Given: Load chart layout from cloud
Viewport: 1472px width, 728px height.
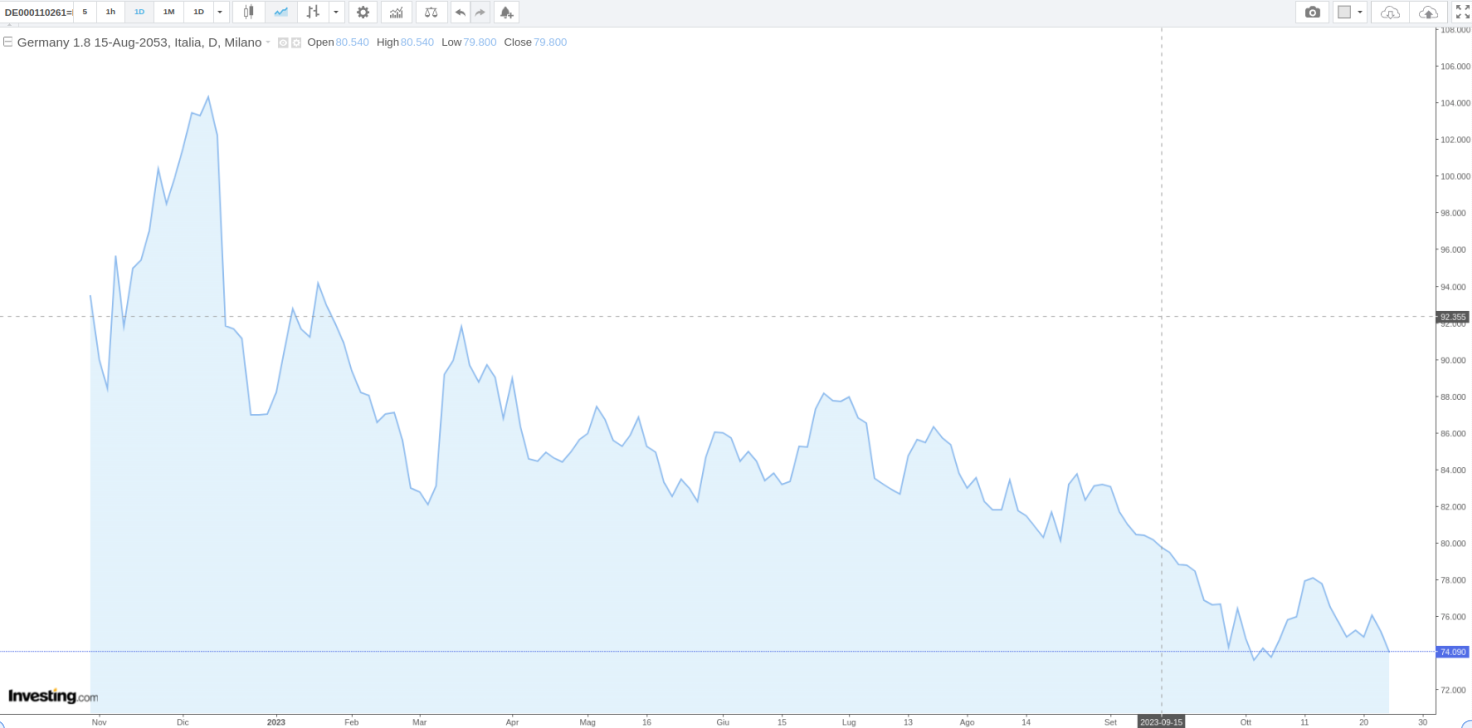Looking at the screenshot, I should point(1390,12).
